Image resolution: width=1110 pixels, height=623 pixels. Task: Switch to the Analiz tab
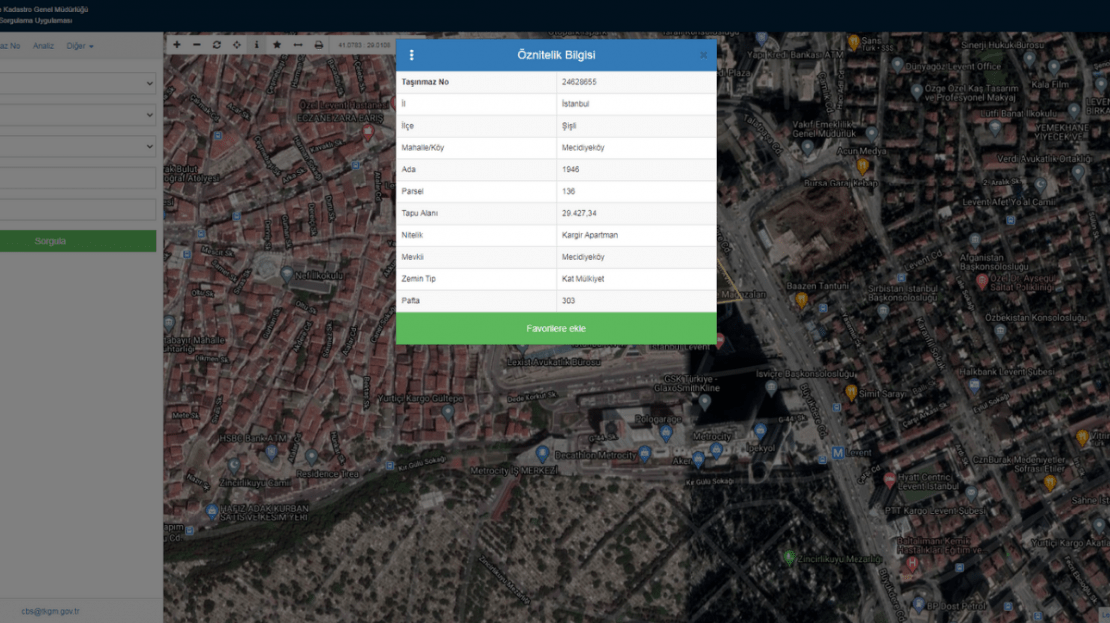(x=43, y=46)
